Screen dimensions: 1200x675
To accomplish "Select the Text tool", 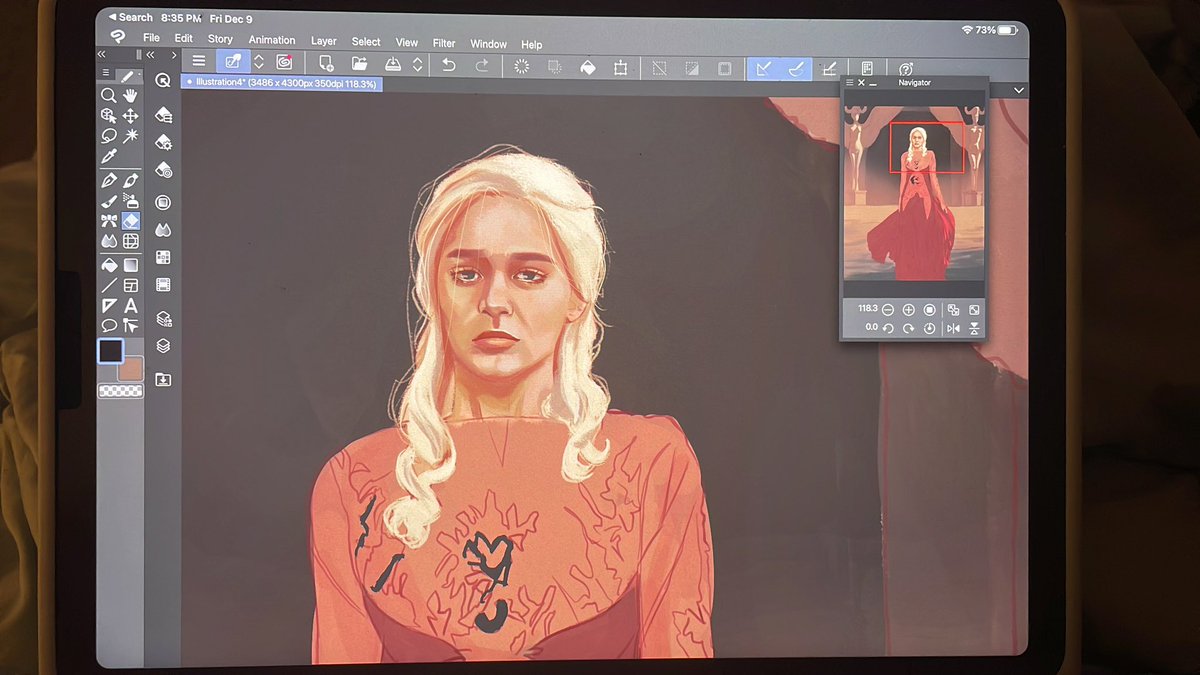I will point(130,305).
